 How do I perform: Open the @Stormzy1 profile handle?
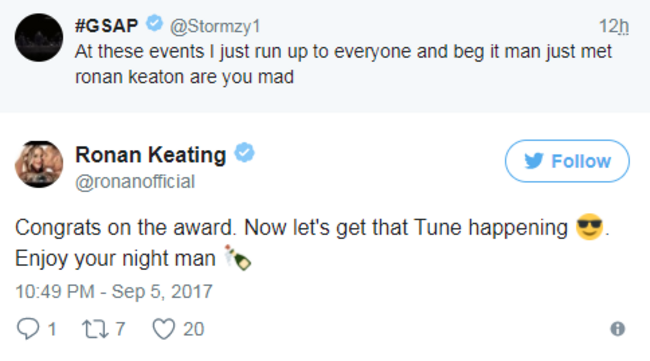(215, 27)
